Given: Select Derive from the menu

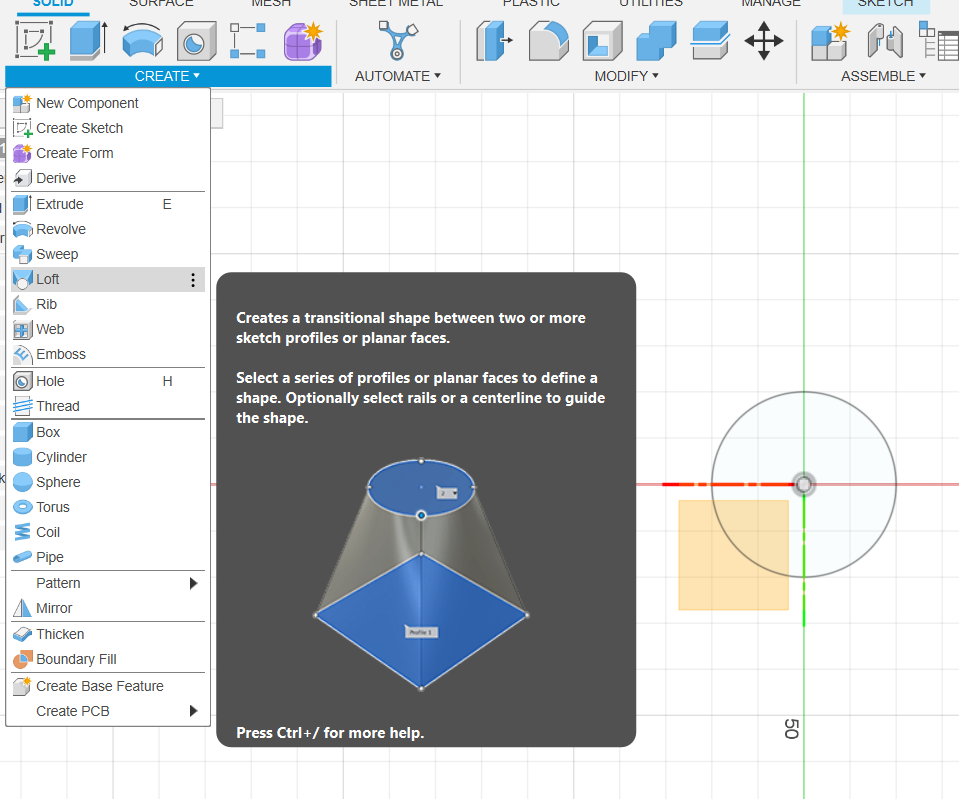Looking at the screenshot, I should pos(108,178).
